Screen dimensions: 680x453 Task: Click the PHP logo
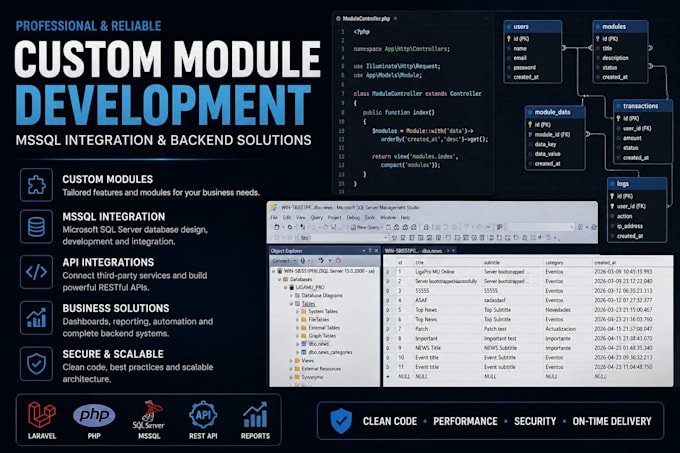point(94,415)
